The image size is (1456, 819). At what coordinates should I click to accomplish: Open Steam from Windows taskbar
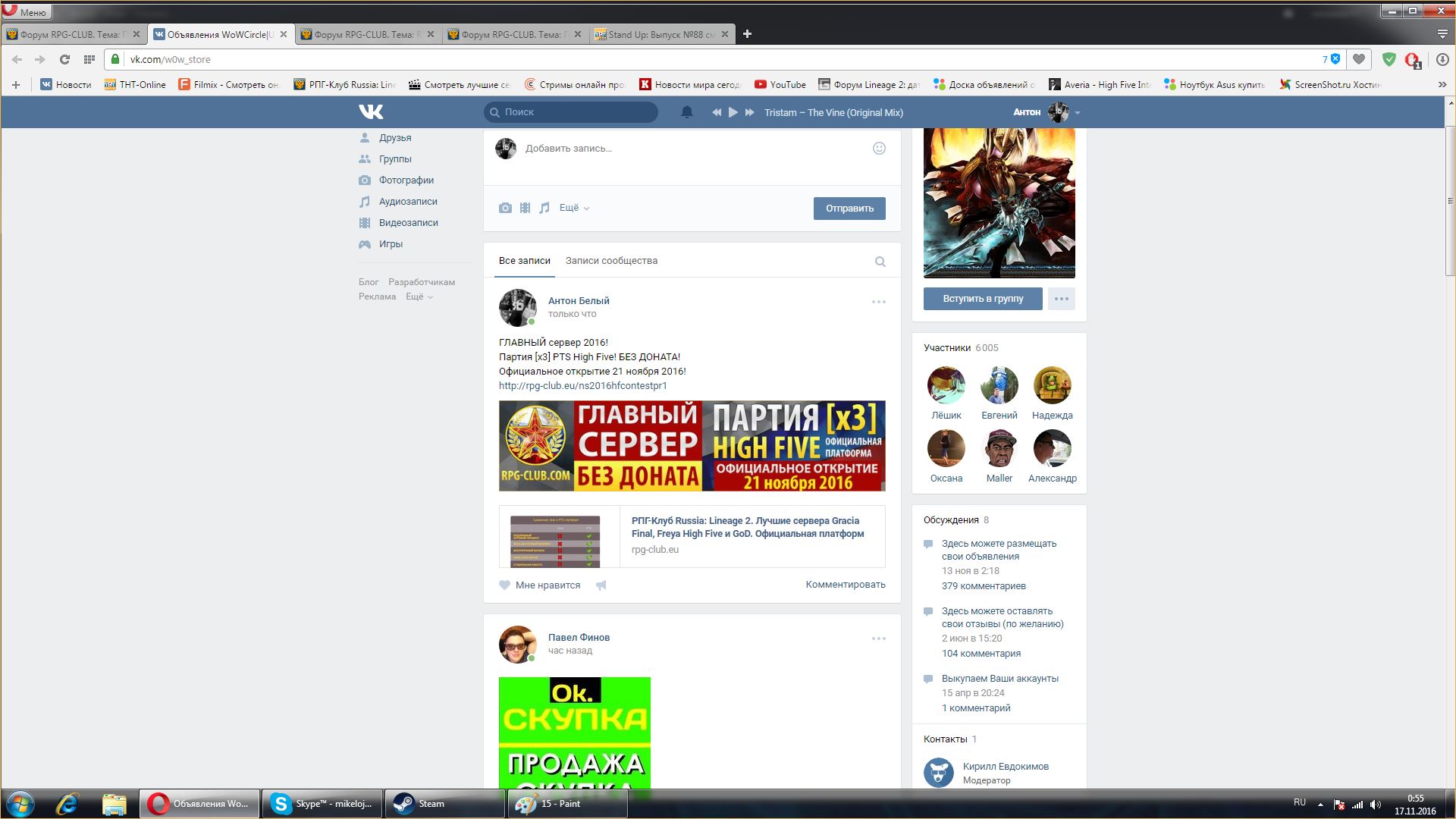click(x=445, y=804)
